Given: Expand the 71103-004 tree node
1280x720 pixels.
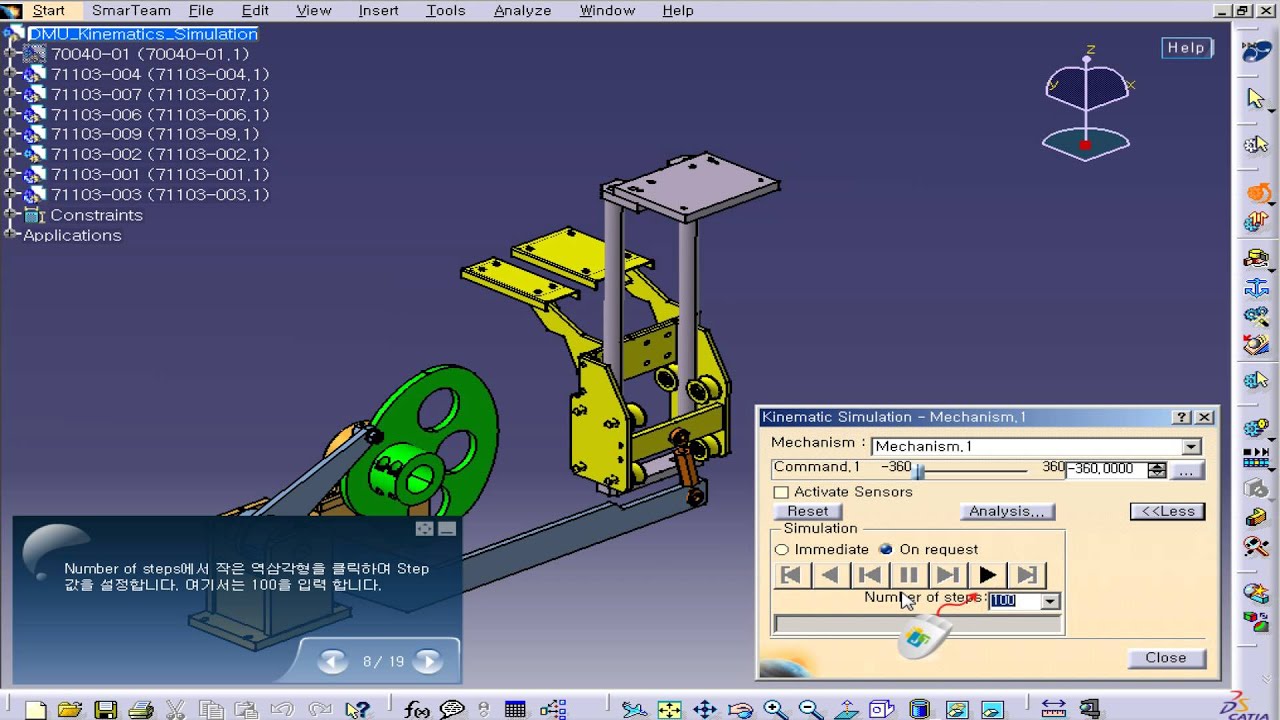Looking at the screenshot, I should coord(10,74).
